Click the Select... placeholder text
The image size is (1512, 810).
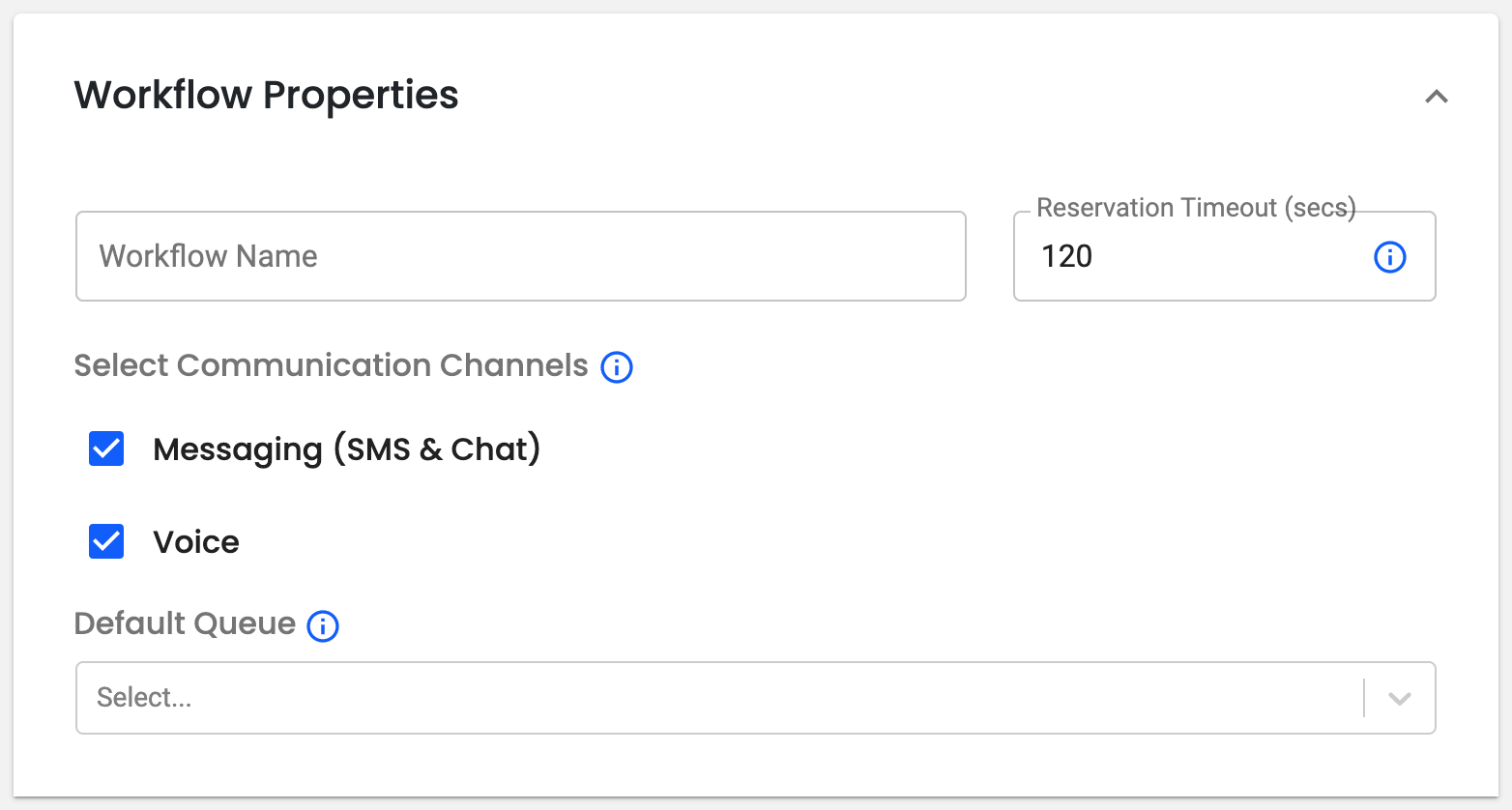click(144, 698)
